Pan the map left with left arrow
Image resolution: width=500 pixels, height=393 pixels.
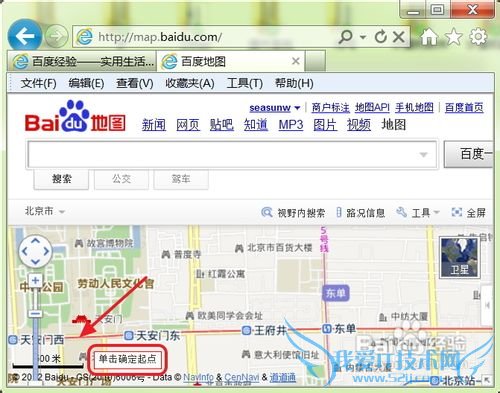[25, 251]
